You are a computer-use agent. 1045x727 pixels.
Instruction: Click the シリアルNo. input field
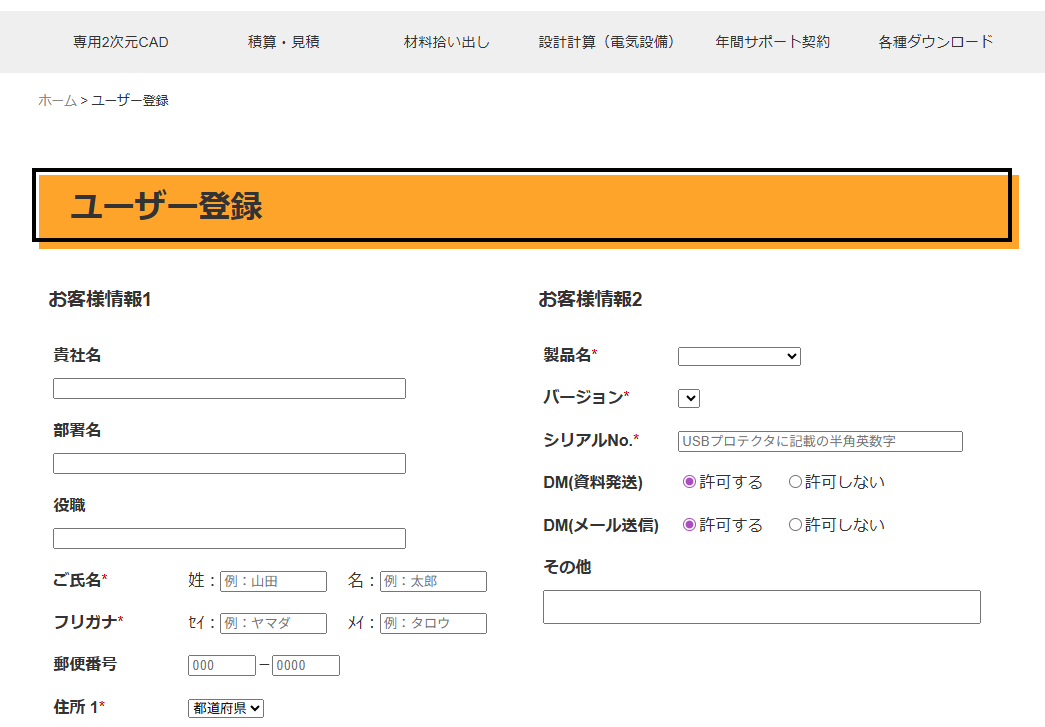820,441
